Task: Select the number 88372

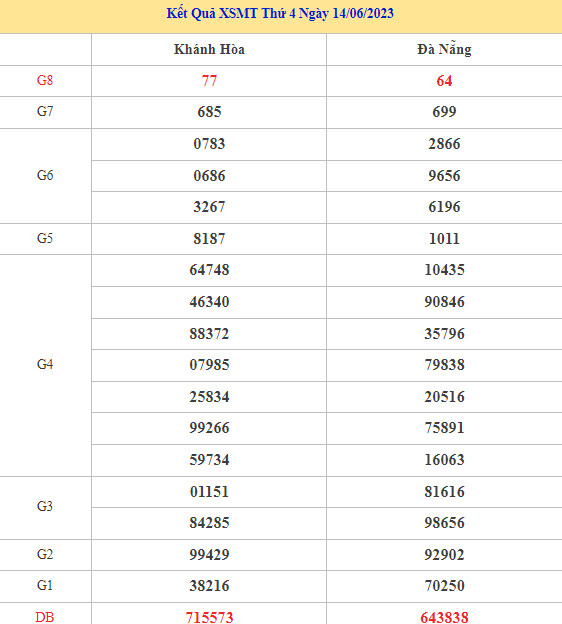Action: 209,334
